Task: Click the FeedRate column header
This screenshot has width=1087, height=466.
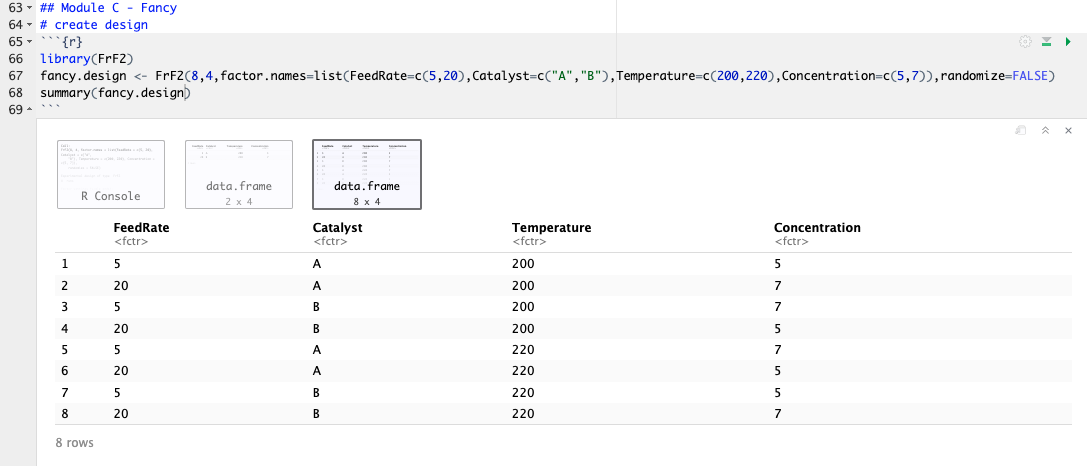Action: point(141,228)
